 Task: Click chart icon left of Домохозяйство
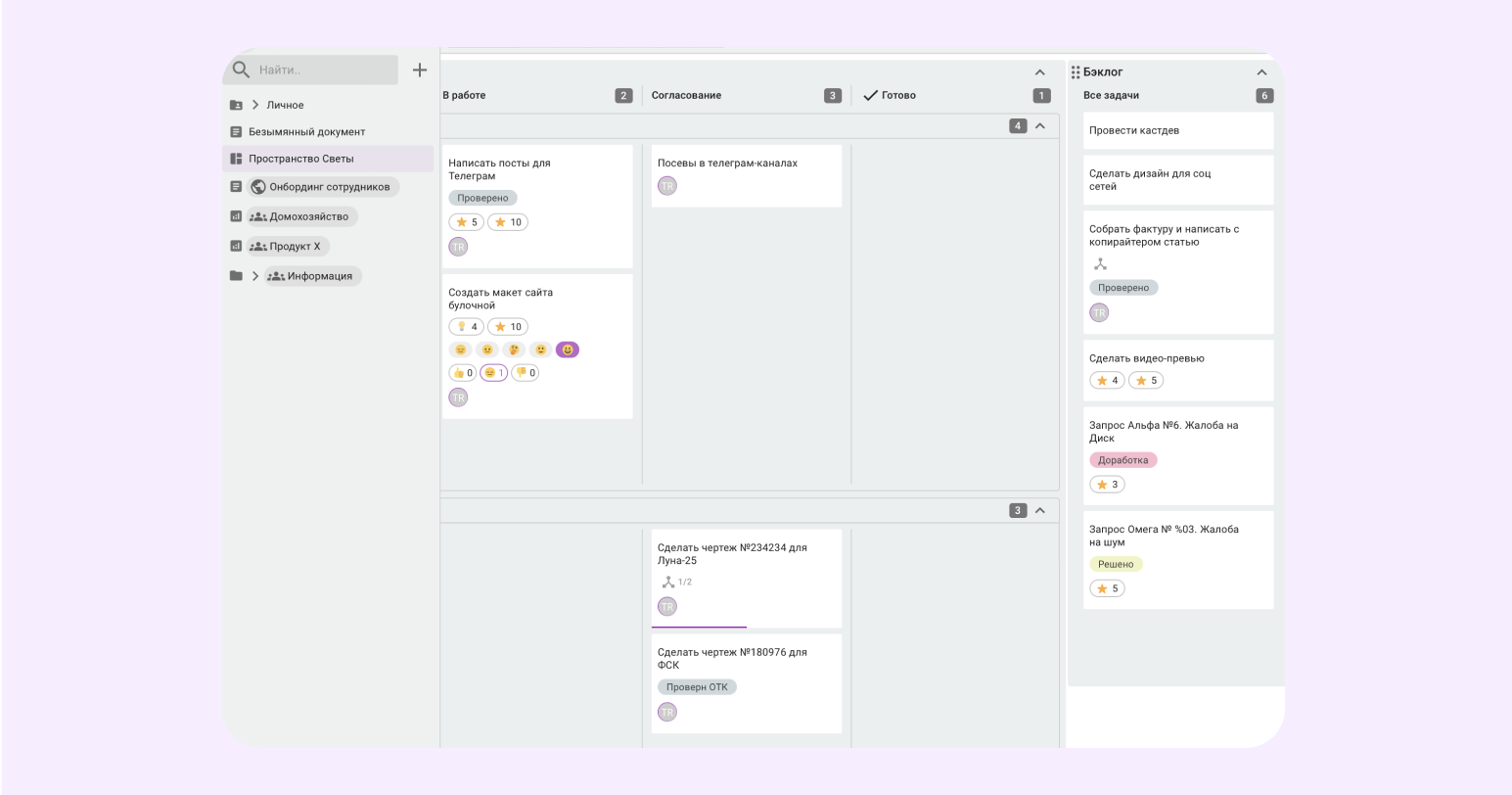click(x=236, y=216)
